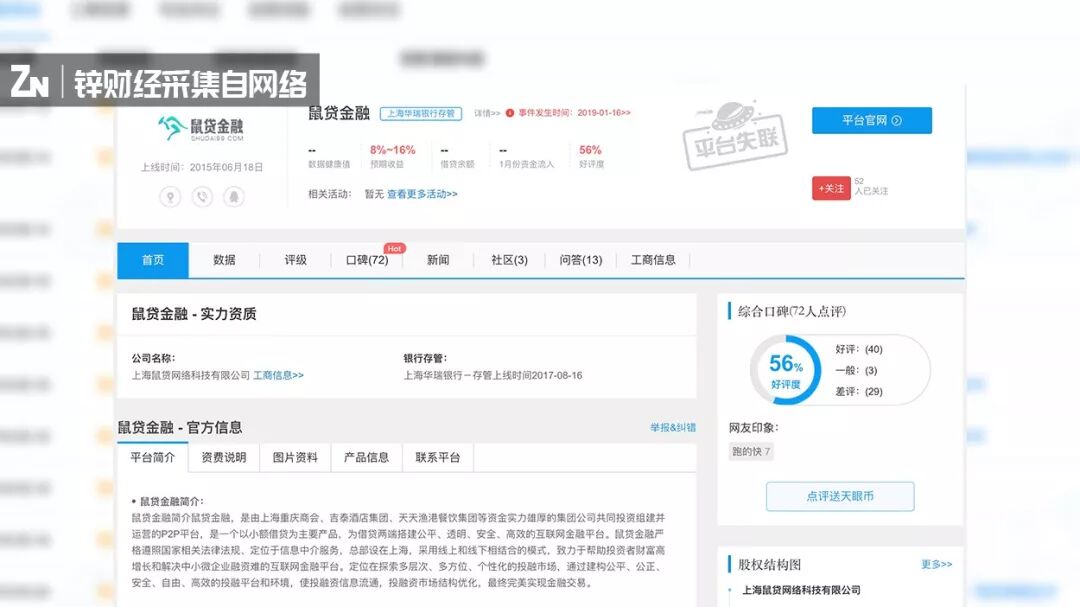Screen dimensions: 1080x607
Task: Select the 首页 tab
Action: 153,260
